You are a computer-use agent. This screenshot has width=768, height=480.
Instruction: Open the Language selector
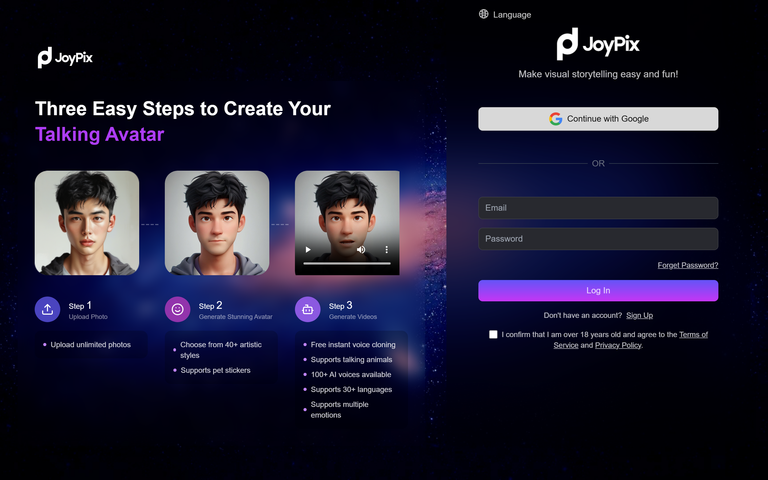pos(505,14)
